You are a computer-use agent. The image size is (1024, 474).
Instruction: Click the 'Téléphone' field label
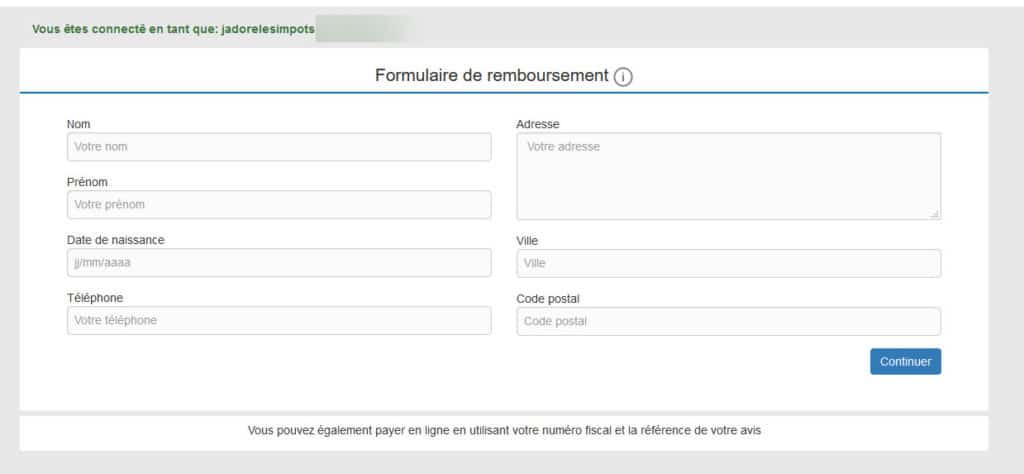click(x=95, y=298)
